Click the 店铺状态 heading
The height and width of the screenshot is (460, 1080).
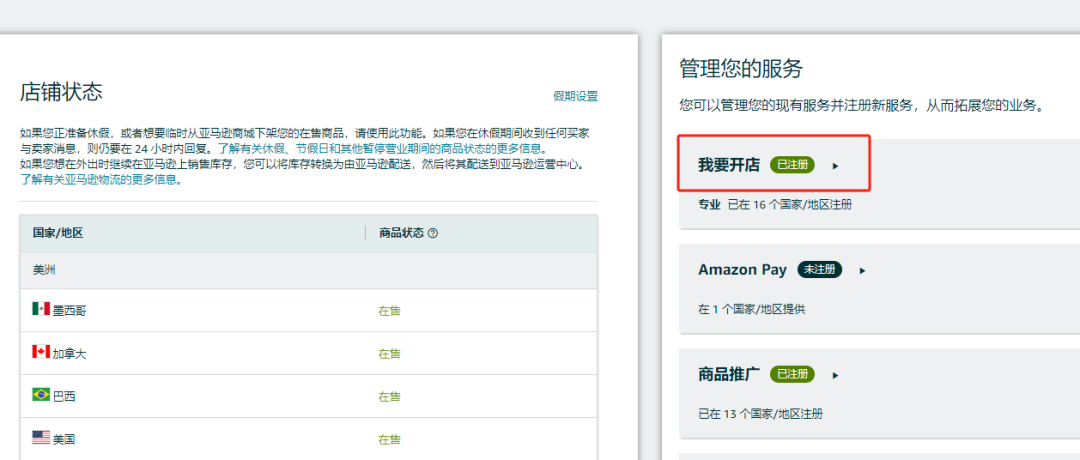tap(61, 91)
